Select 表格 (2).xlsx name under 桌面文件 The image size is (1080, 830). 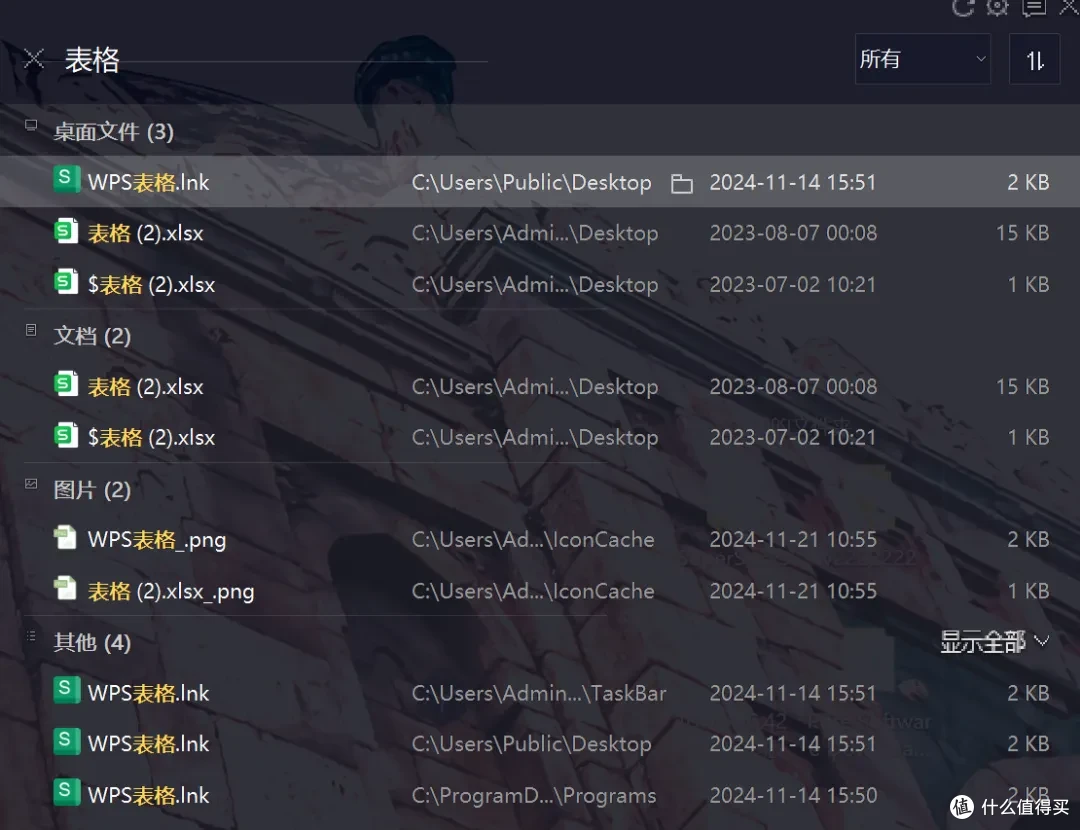[145, 234]
